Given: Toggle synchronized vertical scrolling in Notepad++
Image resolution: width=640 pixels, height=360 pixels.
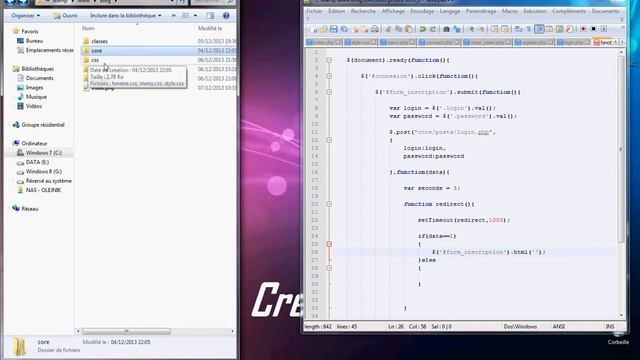Looking at the screenshot, I should 495,29.
